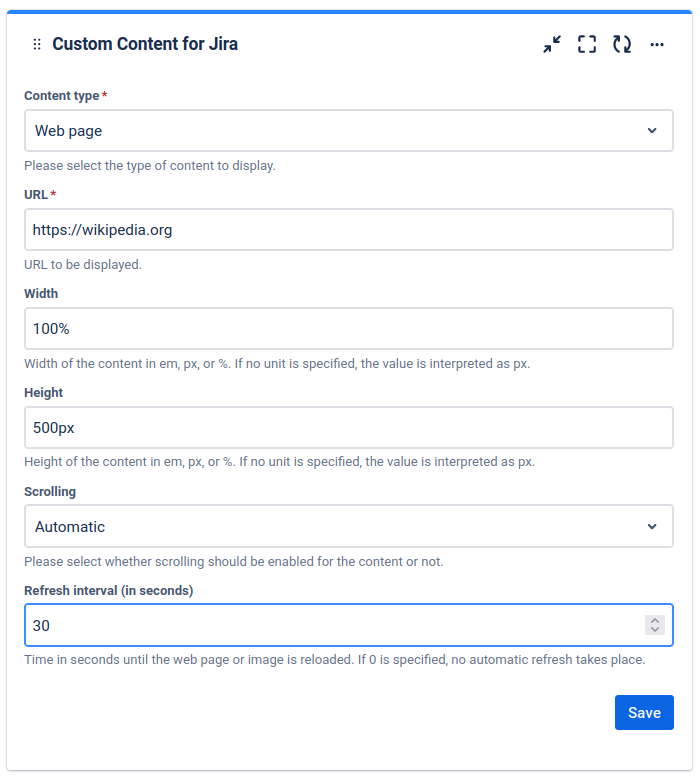Click the Content type field label
The image size is (700, 779).
[62, 96]
